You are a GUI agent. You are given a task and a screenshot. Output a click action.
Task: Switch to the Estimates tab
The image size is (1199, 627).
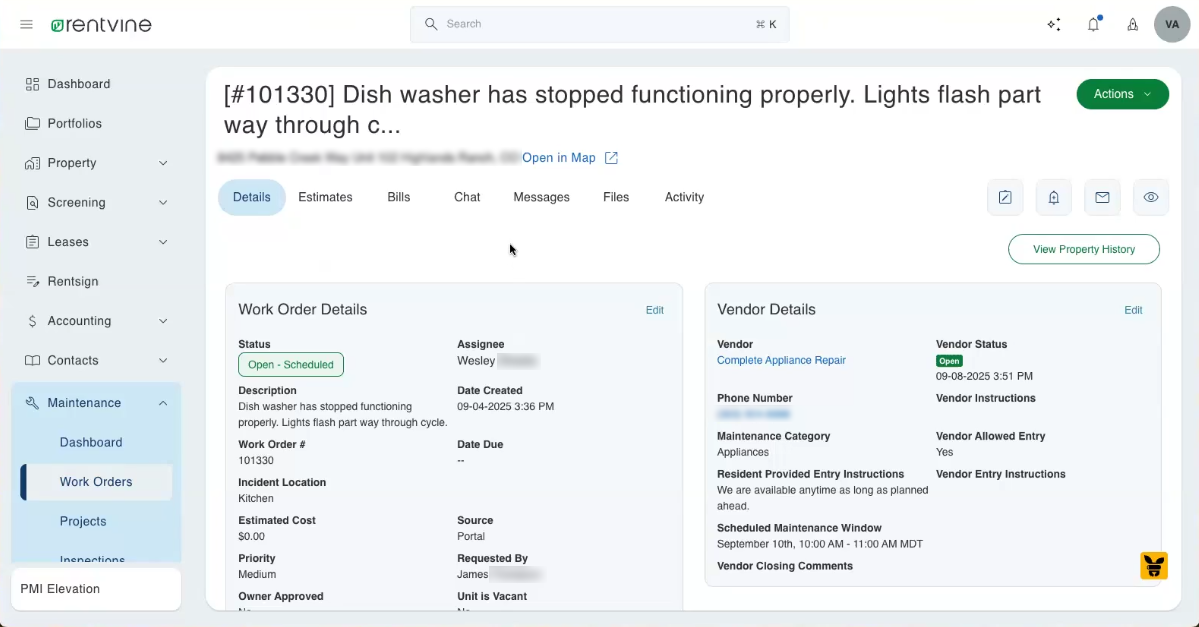[325, 197]
